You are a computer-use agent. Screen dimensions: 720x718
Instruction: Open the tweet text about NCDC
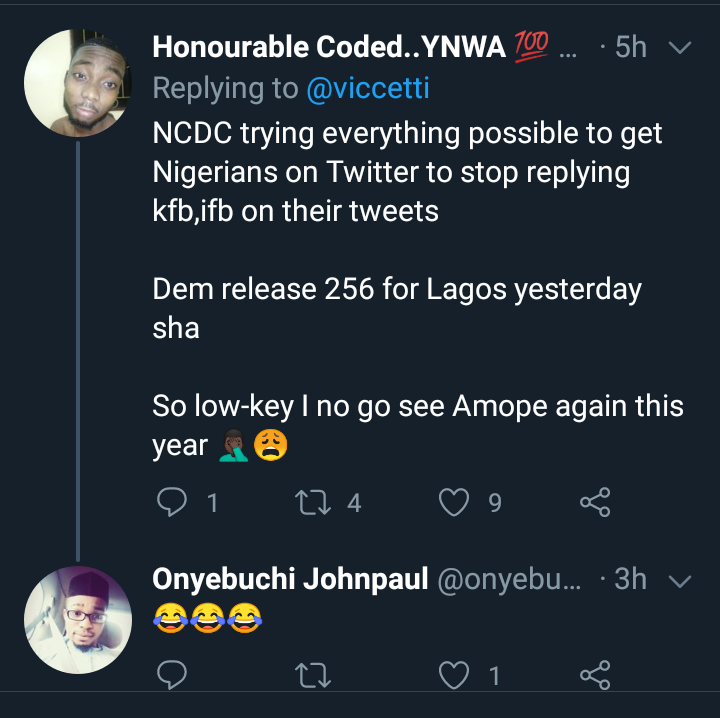405,172
